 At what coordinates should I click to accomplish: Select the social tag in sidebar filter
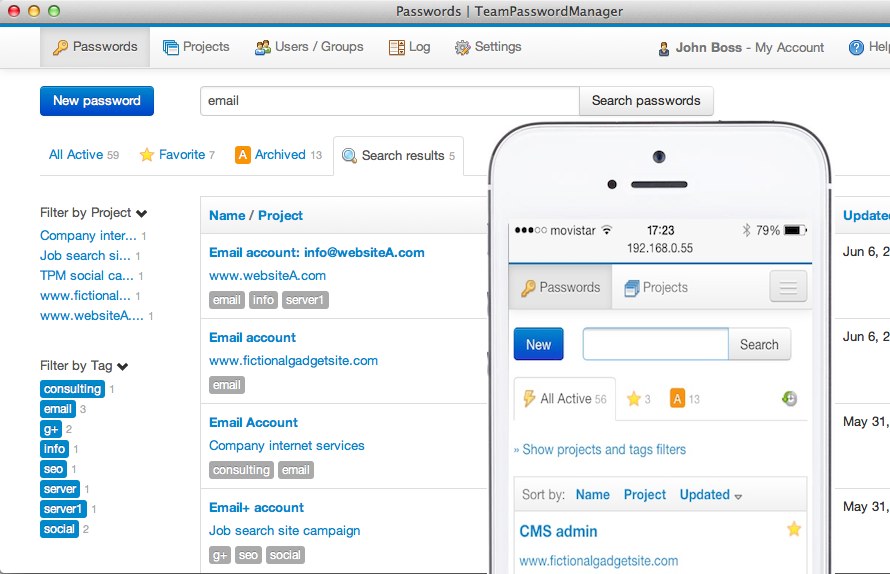click(60, 529)
